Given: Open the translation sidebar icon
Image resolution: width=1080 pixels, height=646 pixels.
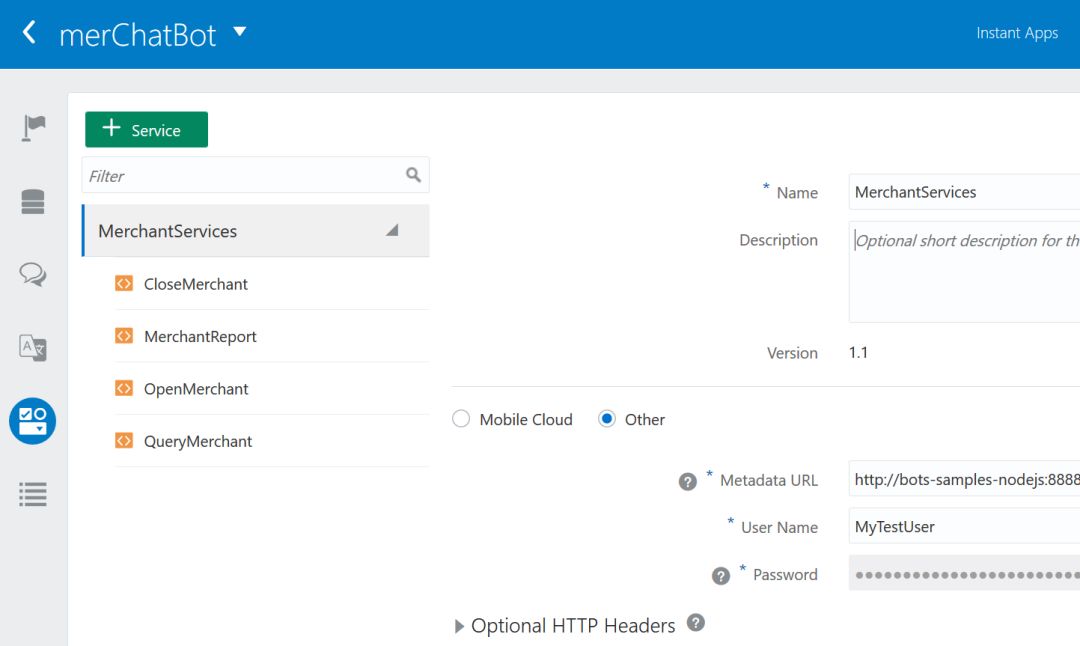Looking at the screenshot, I should (x=33, y=348).
